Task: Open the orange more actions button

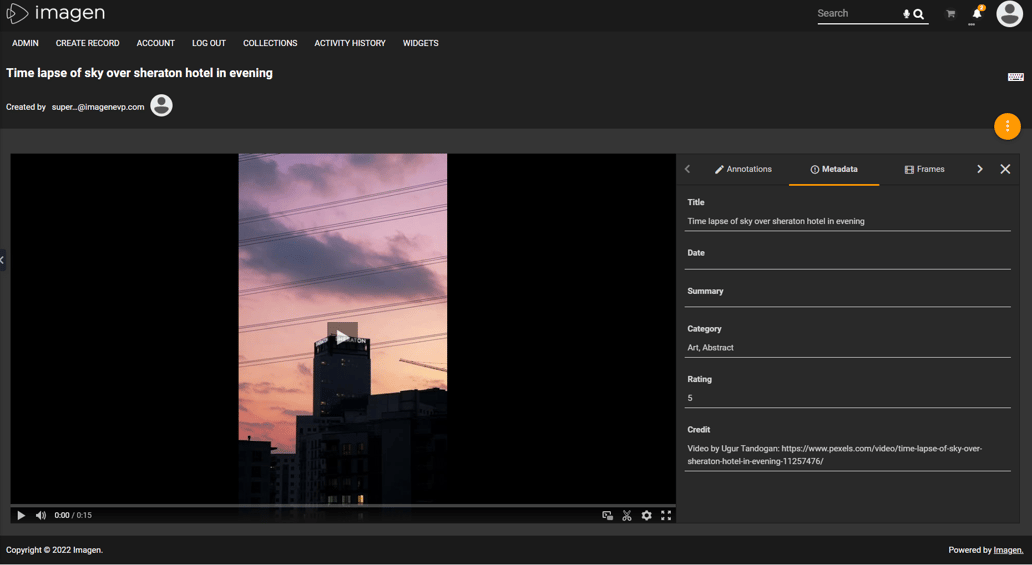Action: coord(1007,126)
